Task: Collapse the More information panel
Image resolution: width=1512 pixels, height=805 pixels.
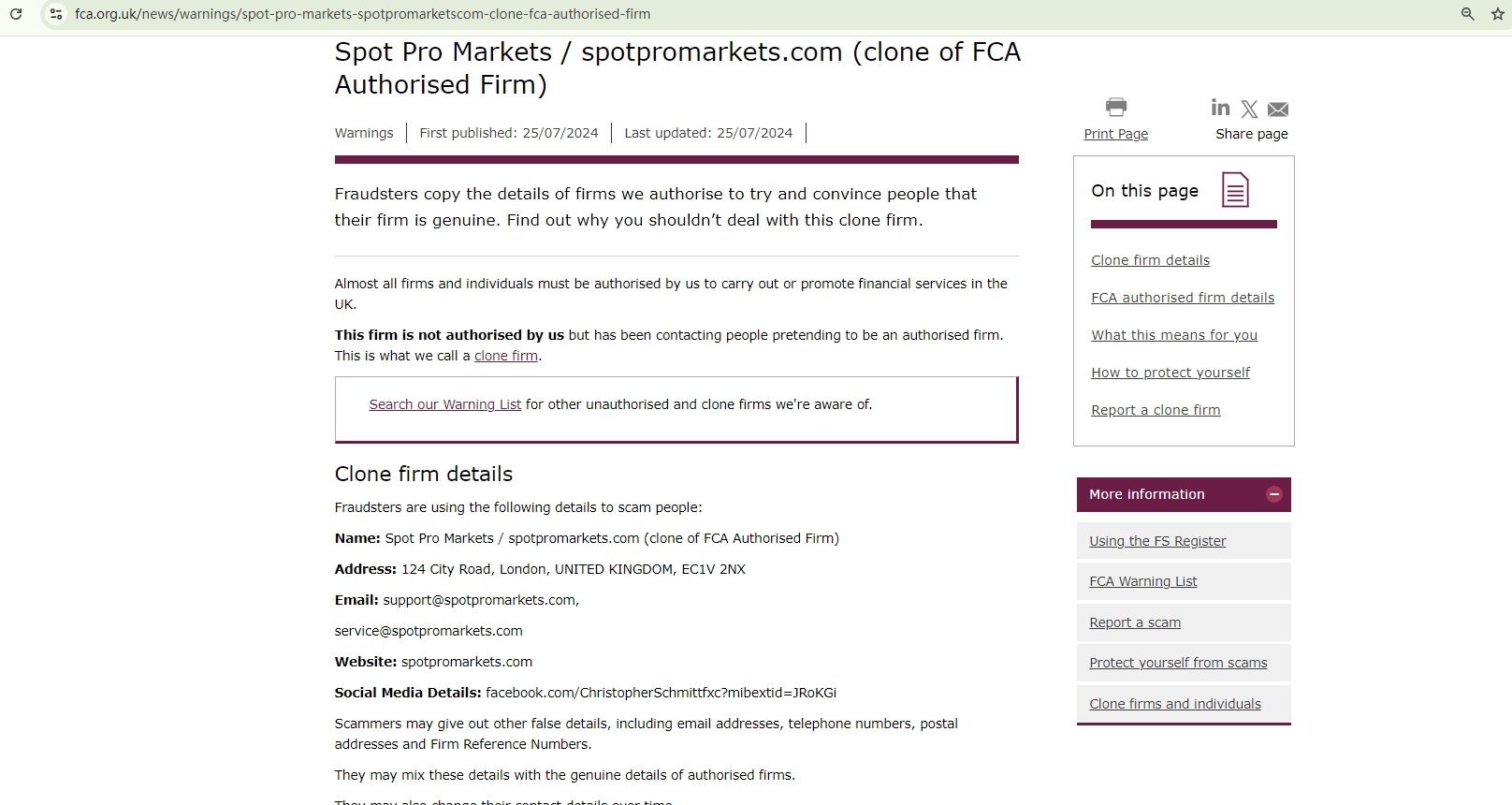Action: tap(1273, 494)
